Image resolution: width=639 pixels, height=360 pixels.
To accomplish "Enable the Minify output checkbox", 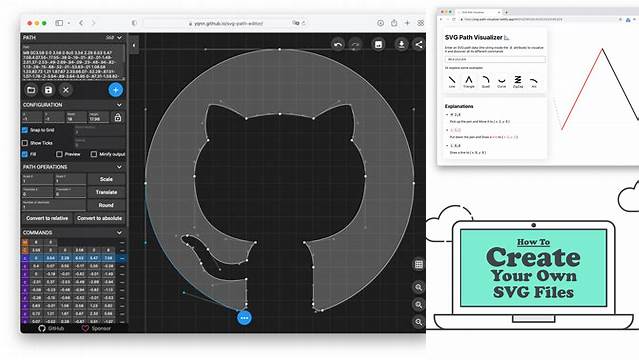I will (x=94, y=154).
